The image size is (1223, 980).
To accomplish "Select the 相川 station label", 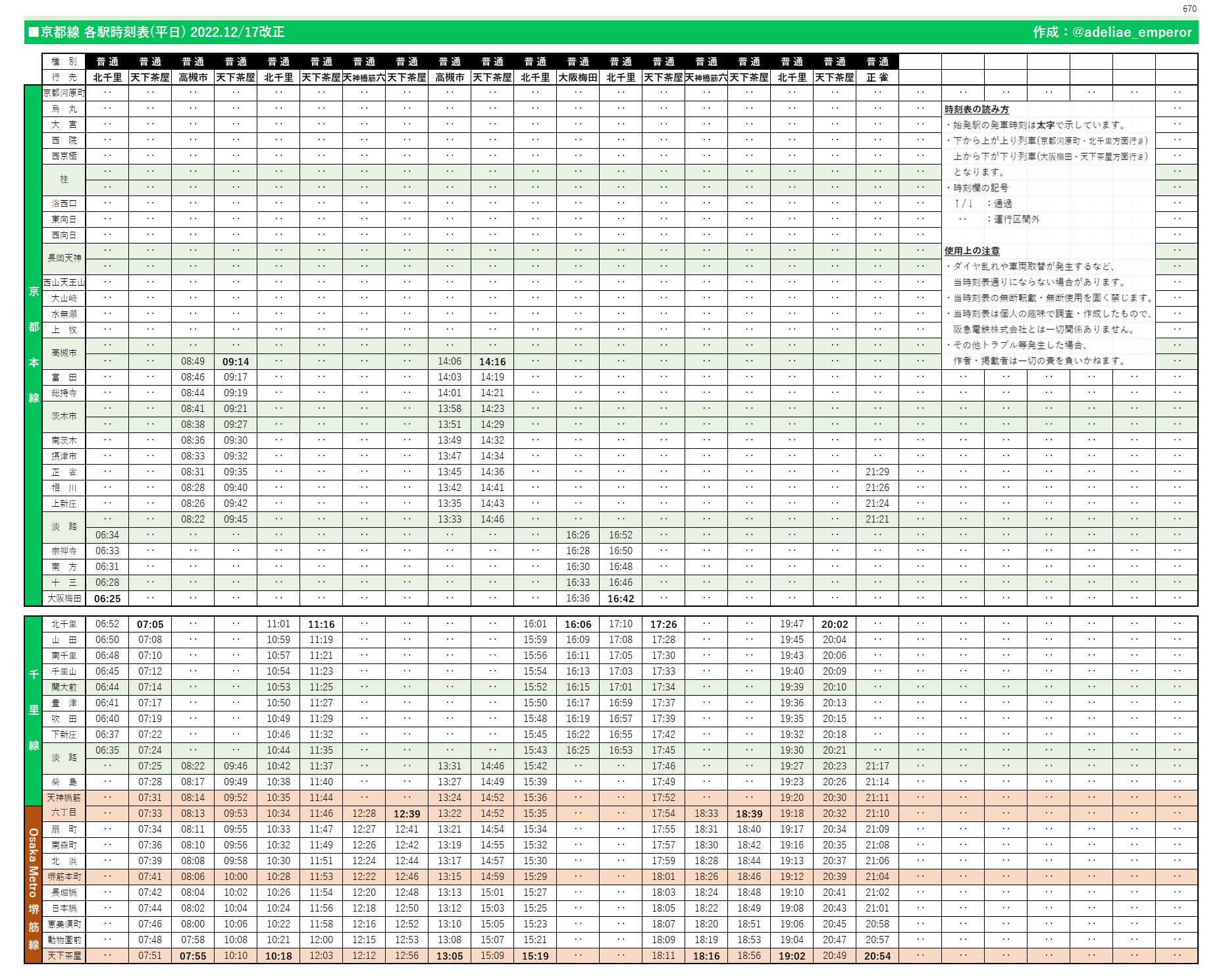I will 64,488.
